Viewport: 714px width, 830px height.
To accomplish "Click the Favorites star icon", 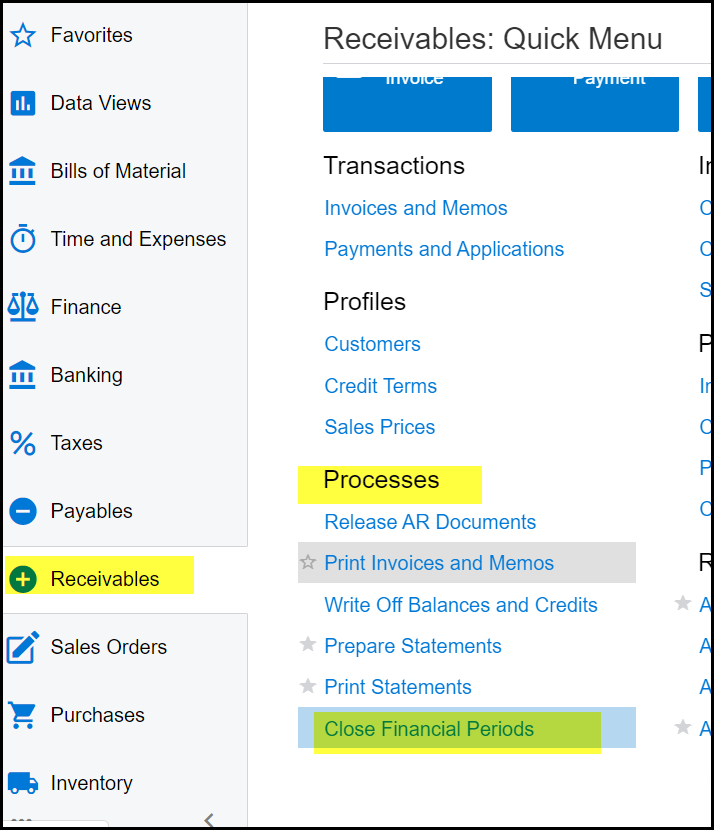I will click(22, 36).
